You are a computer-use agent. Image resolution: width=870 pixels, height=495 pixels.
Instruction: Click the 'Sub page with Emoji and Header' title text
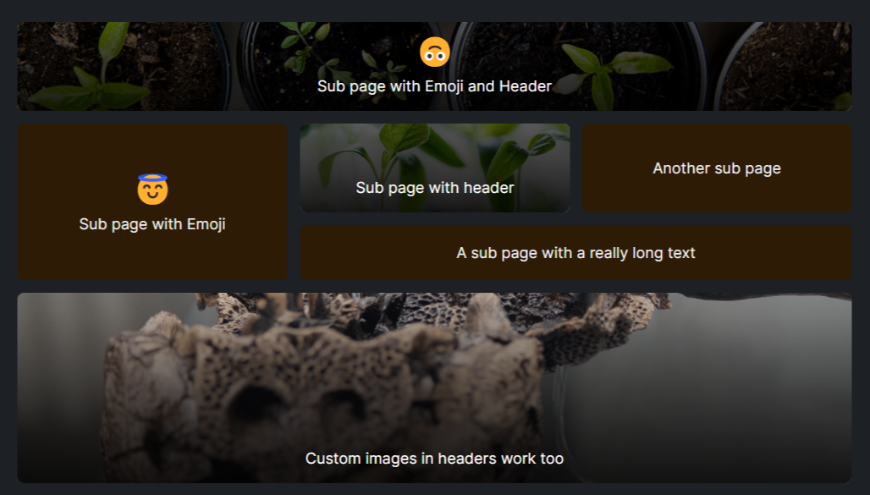click(x=434, y=87)
